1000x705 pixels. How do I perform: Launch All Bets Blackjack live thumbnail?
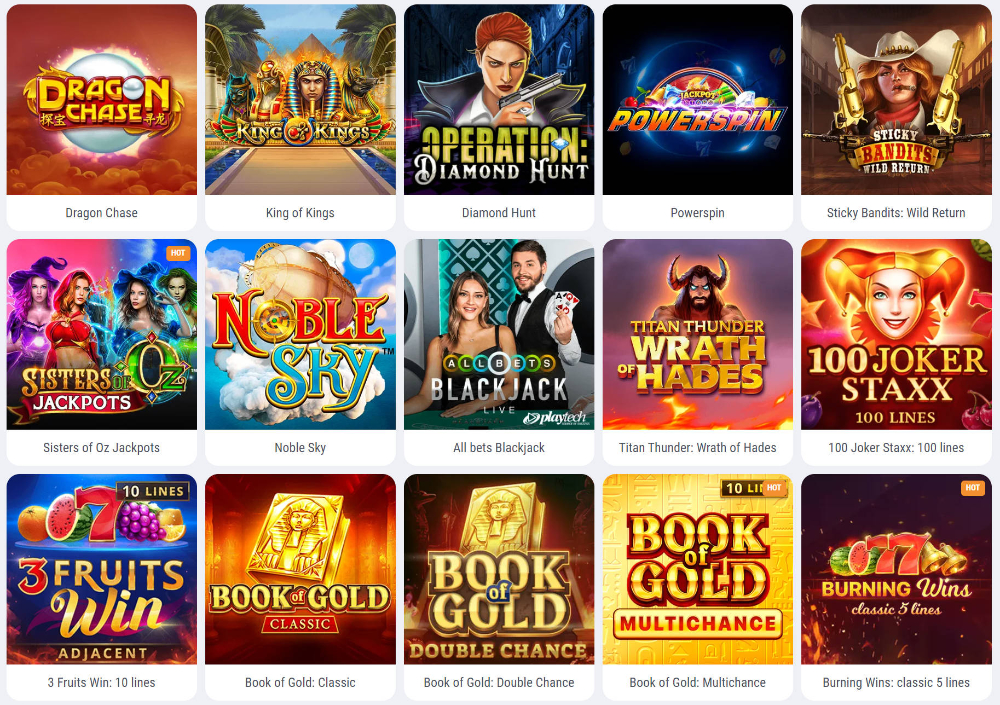coord(499,334)
